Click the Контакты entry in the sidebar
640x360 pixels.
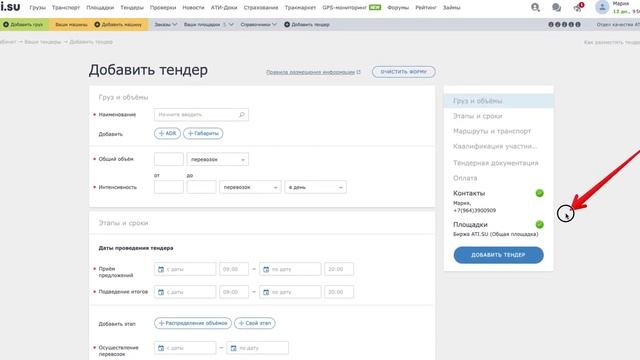(x=469, y=193)
